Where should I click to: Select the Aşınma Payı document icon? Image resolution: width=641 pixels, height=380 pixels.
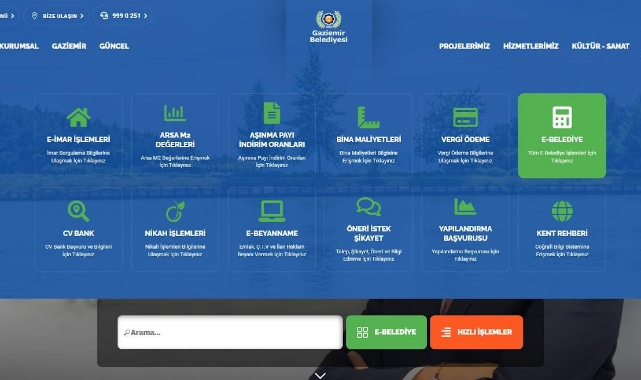[272, 113]
